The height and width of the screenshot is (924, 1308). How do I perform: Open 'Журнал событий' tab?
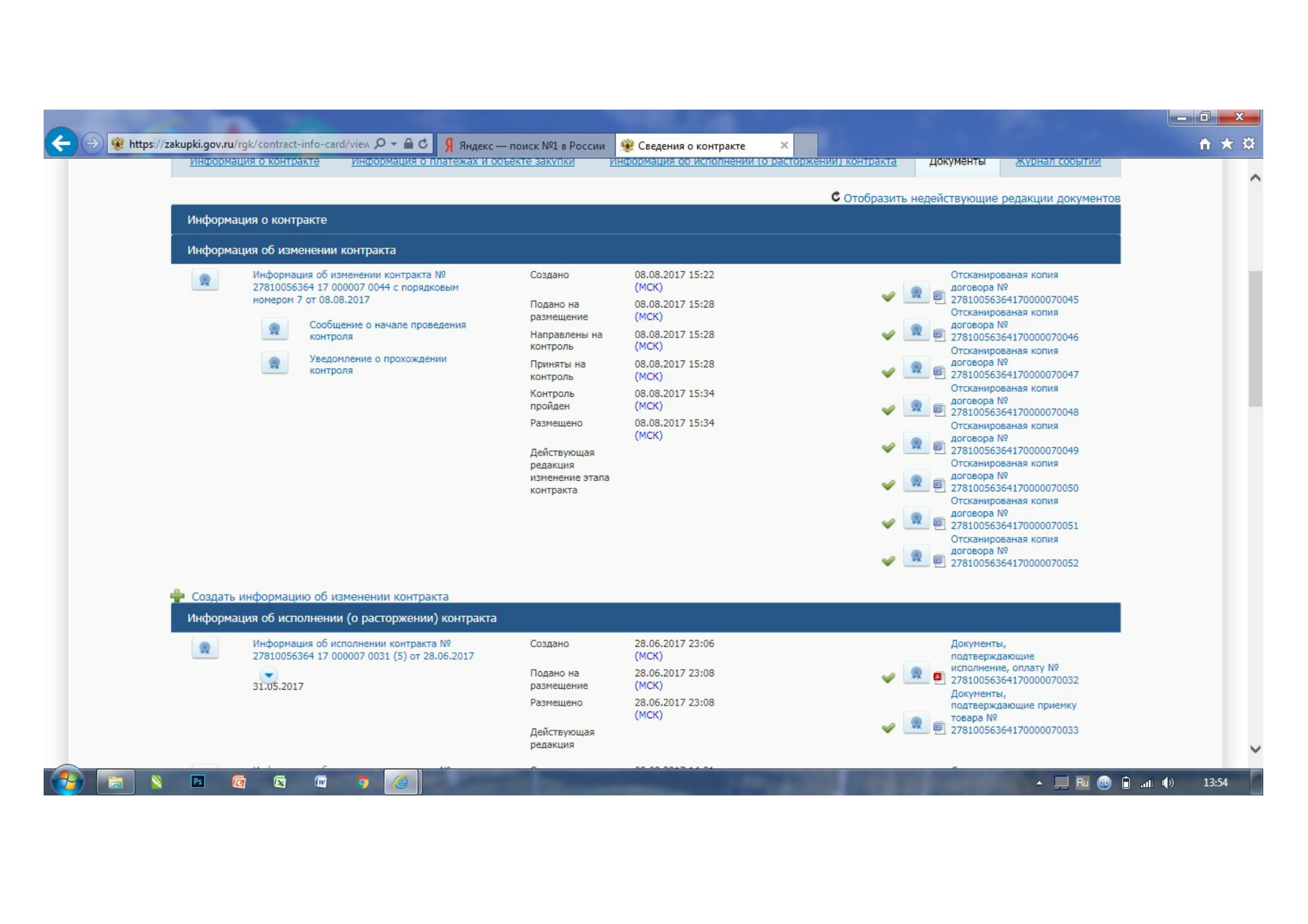click(1057, 162)
